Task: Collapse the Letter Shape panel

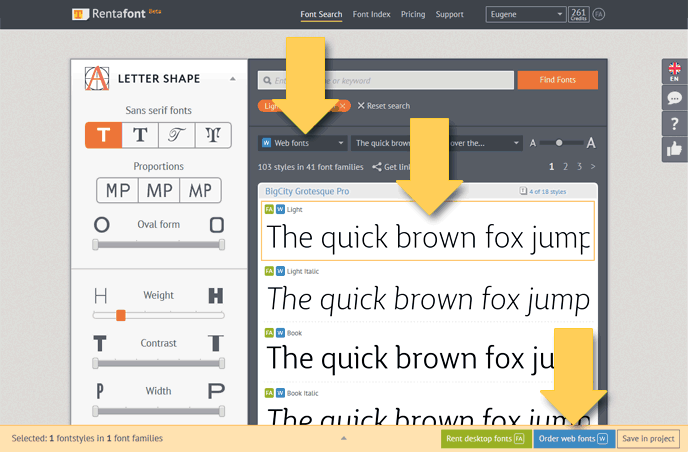Action: point(233,79)
